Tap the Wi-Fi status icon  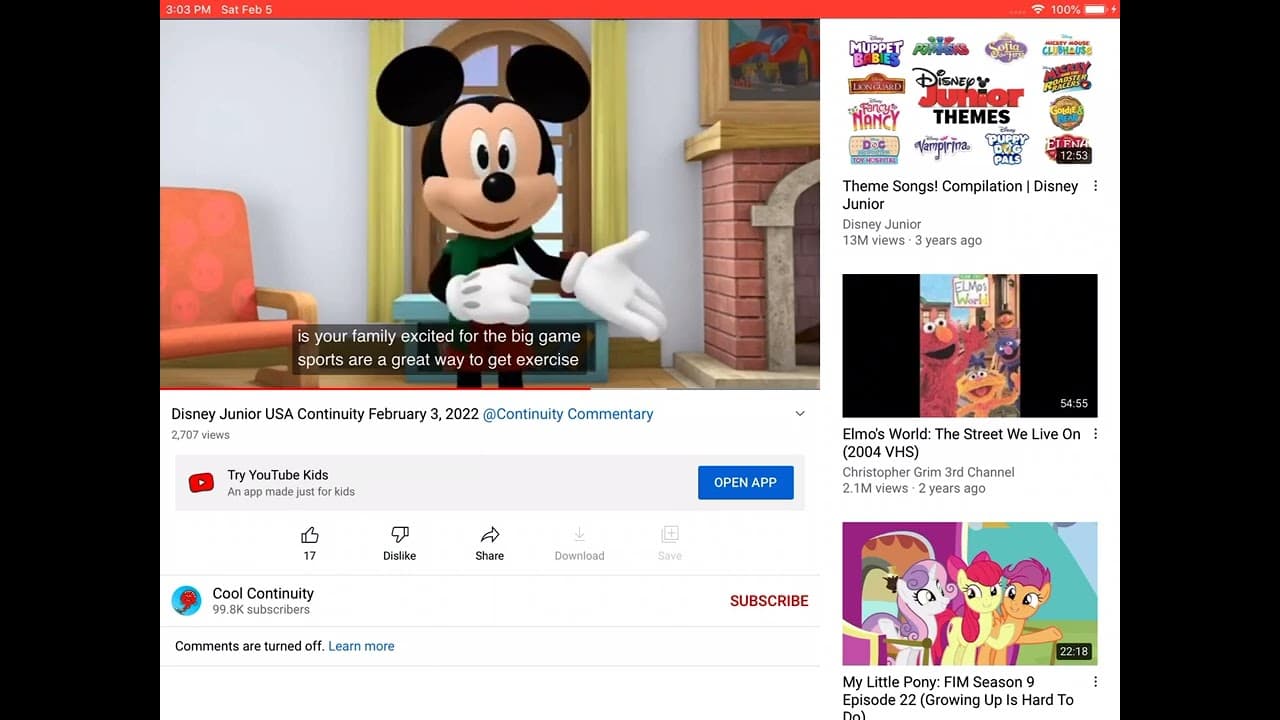[1038, 9]
